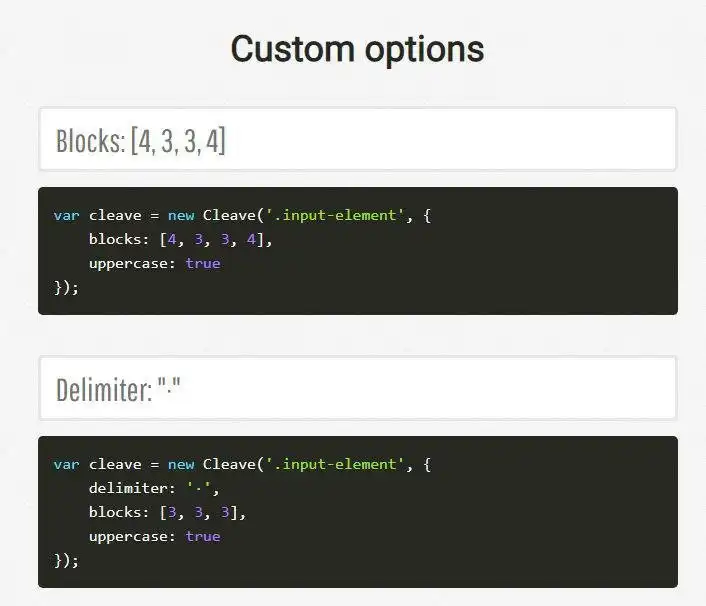
Task: Click the Custom options heading
Action: tap(357, 48)
